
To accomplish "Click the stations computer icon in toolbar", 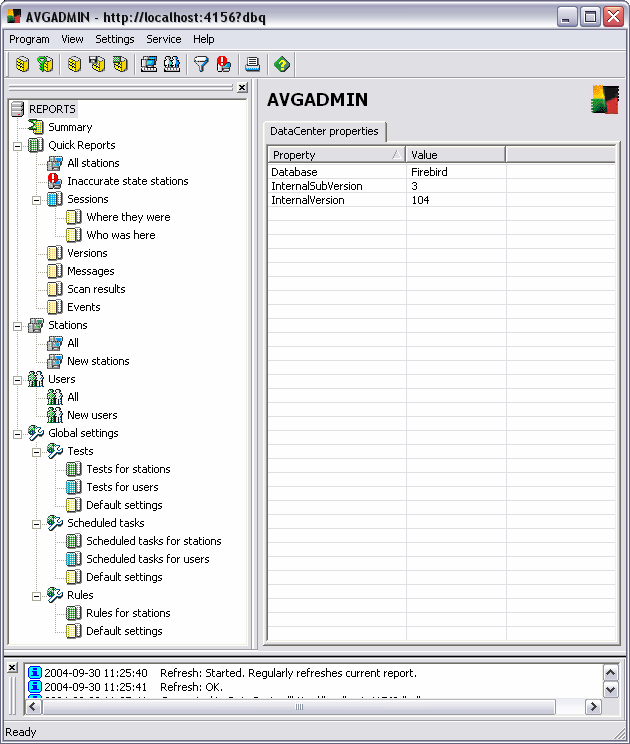I will coord(149,65).
